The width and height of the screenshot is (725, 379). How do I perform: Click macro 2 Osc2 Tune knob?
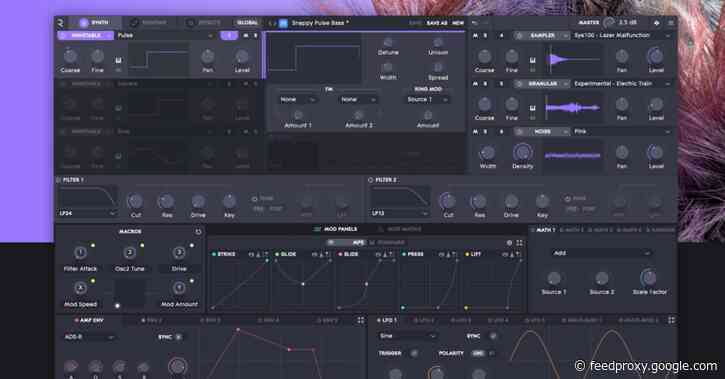click(x=130, y=252)
